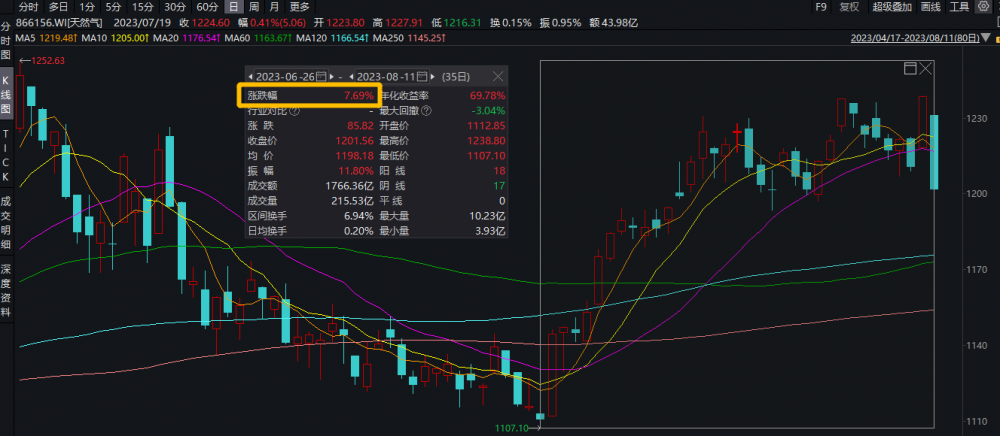
Task: Click the start date 2023-06-26 field
Action: pyautogui.click(x=285, y=76)
